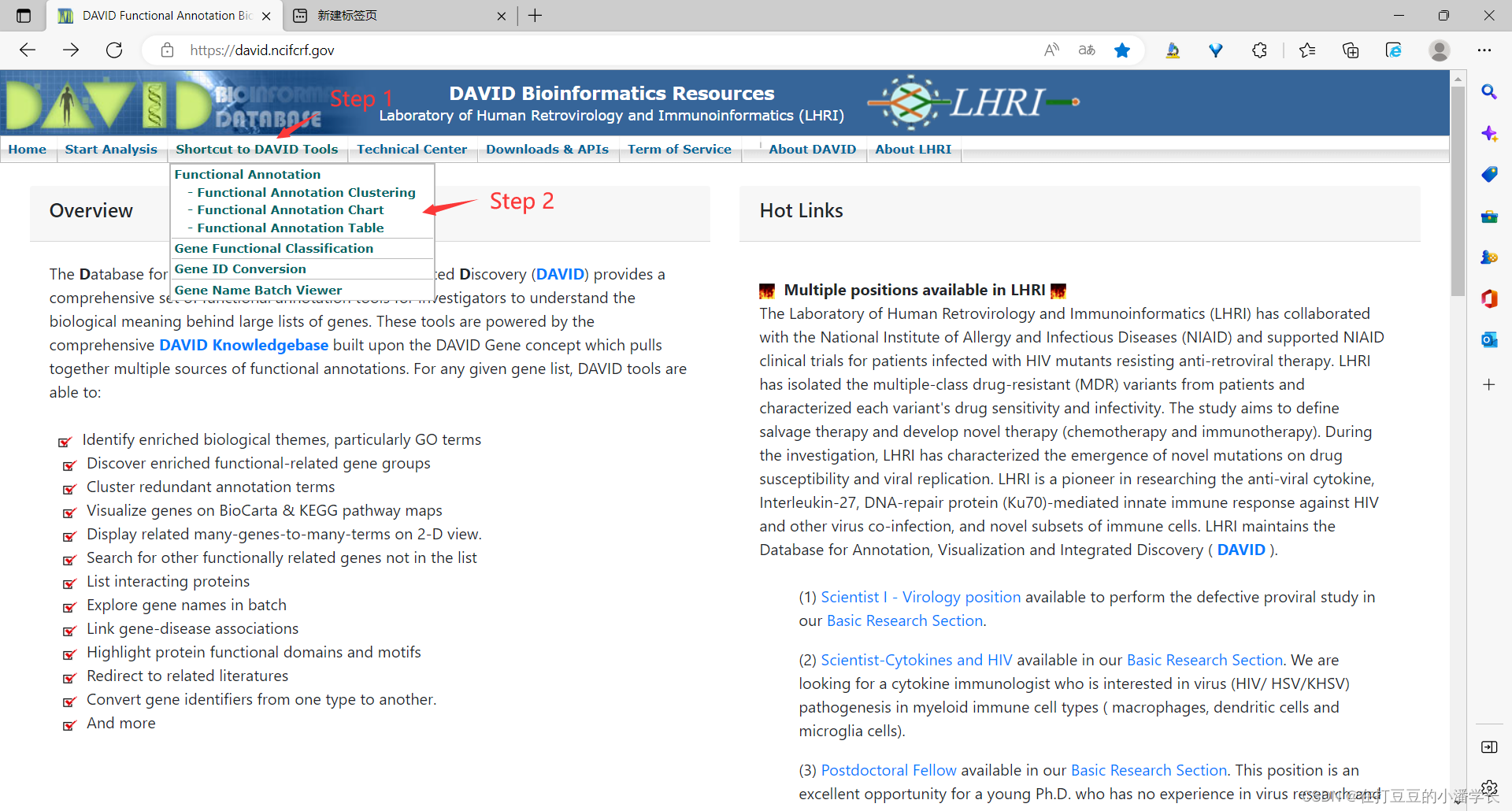Open the Technical Center menu
Screen dimensions: 1512x811
[x=412, y=149]
